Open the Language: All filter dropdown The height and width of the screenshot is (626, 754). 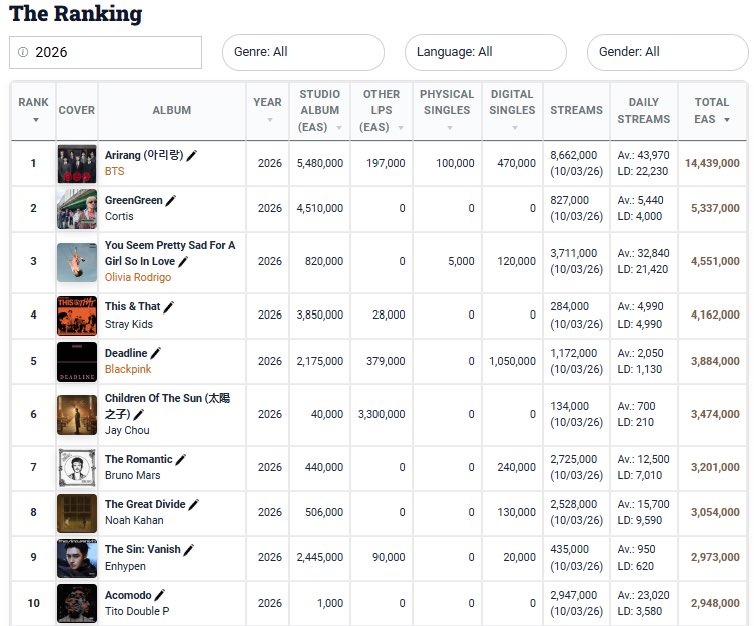(486, 52)
